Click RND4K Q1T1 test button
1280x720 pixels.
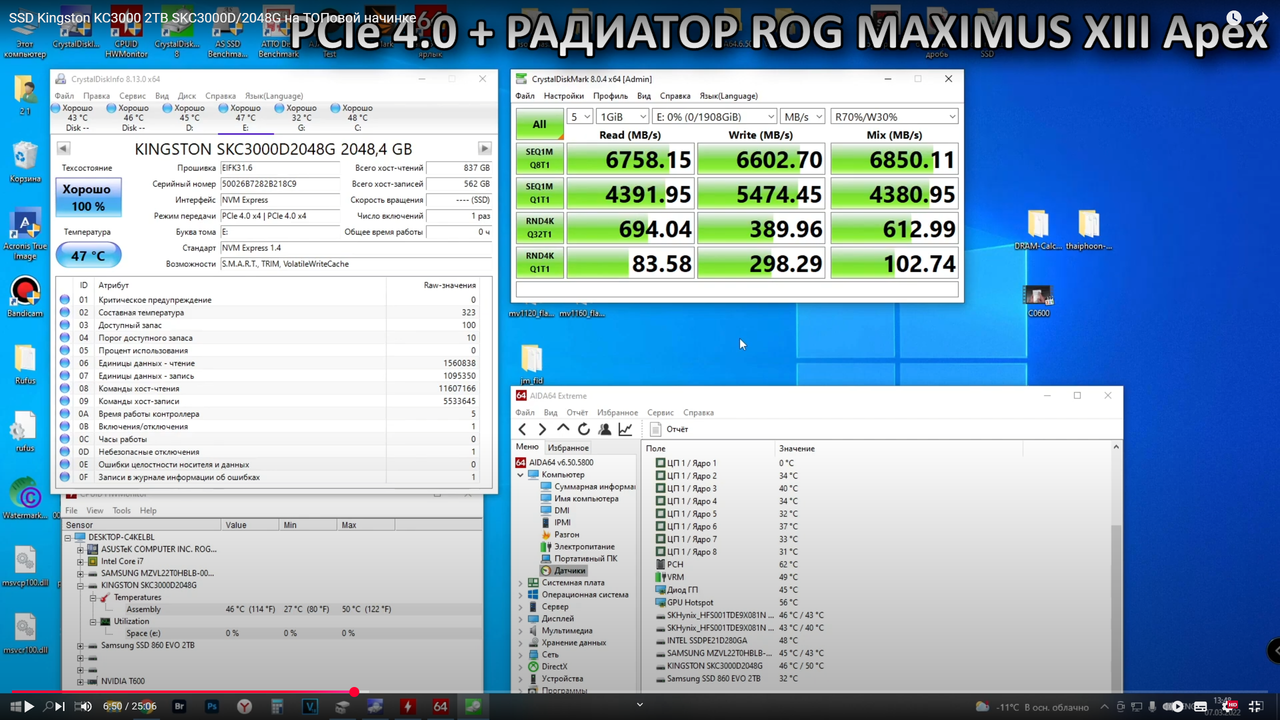539,262
